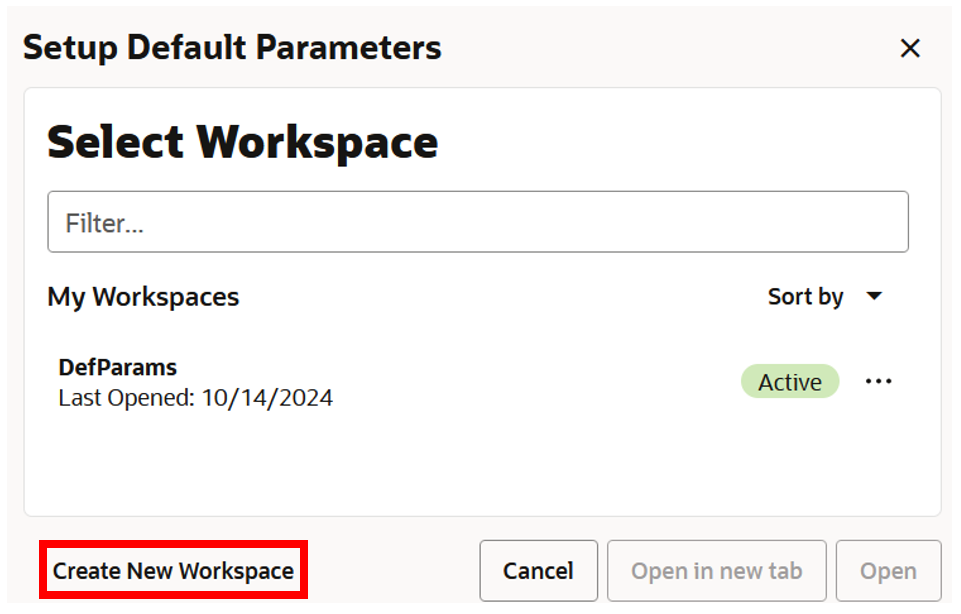Click Create New Workspace
Image resolution: width=961 pixels, height=614 pixels.
(x=172, y=570)
